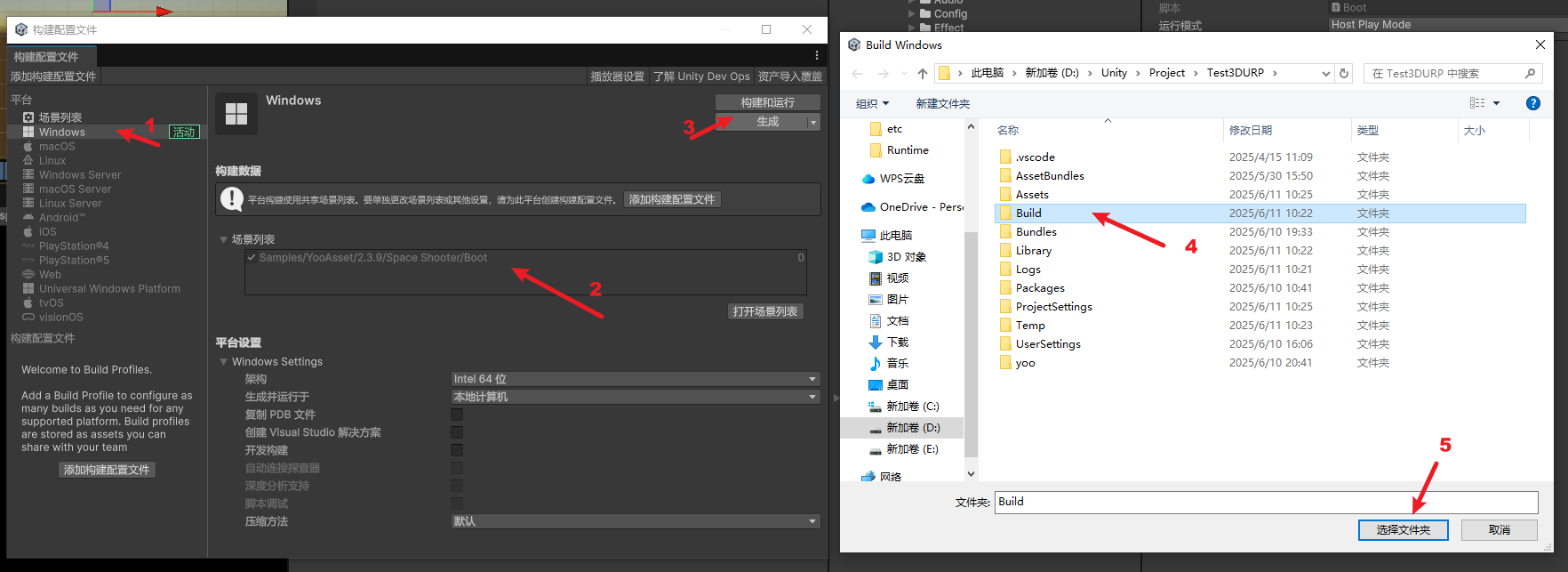Viewport: 1568px width, 572px height.
Task: Open 资产导入覆盖 settings
Action: (790, 77)
